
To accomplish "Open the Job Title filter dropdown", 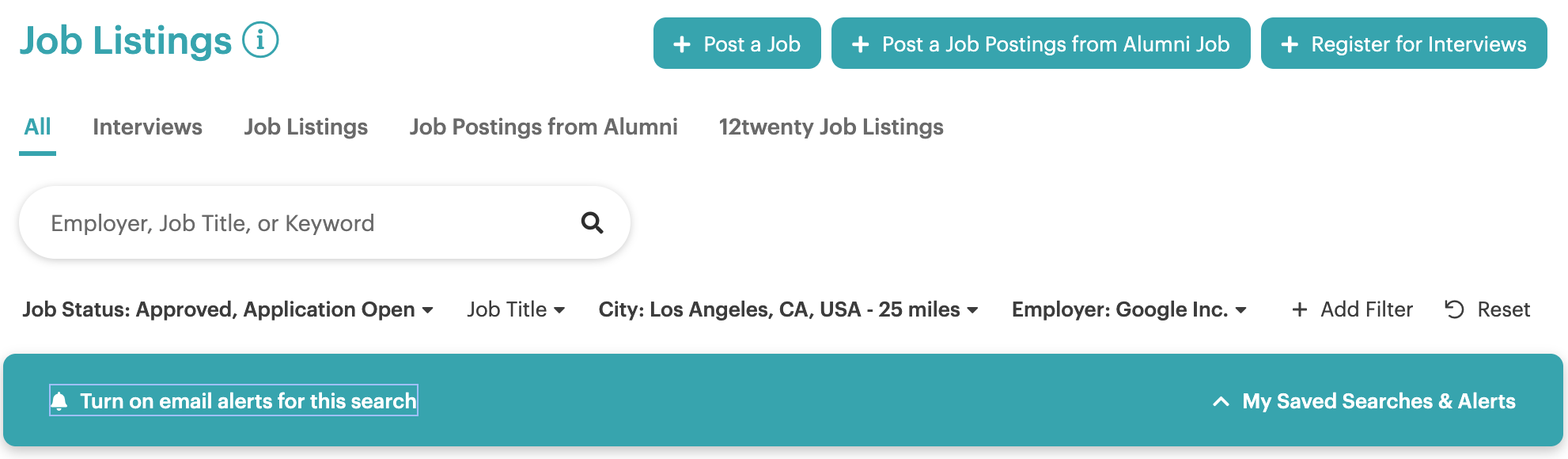I will (x=516, y=309).
